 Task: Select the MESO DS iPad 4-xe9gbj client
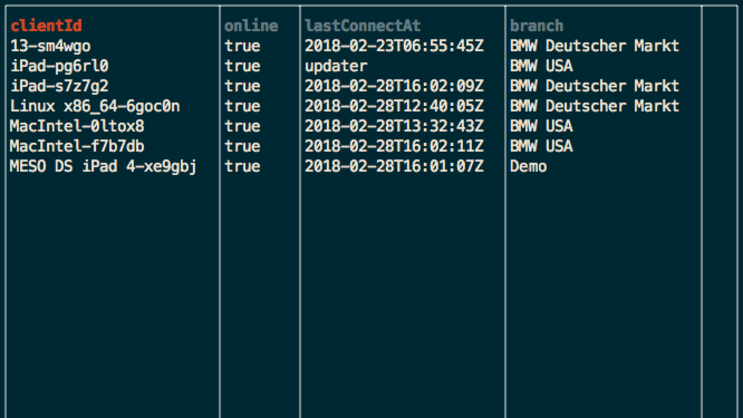[103, 166]
